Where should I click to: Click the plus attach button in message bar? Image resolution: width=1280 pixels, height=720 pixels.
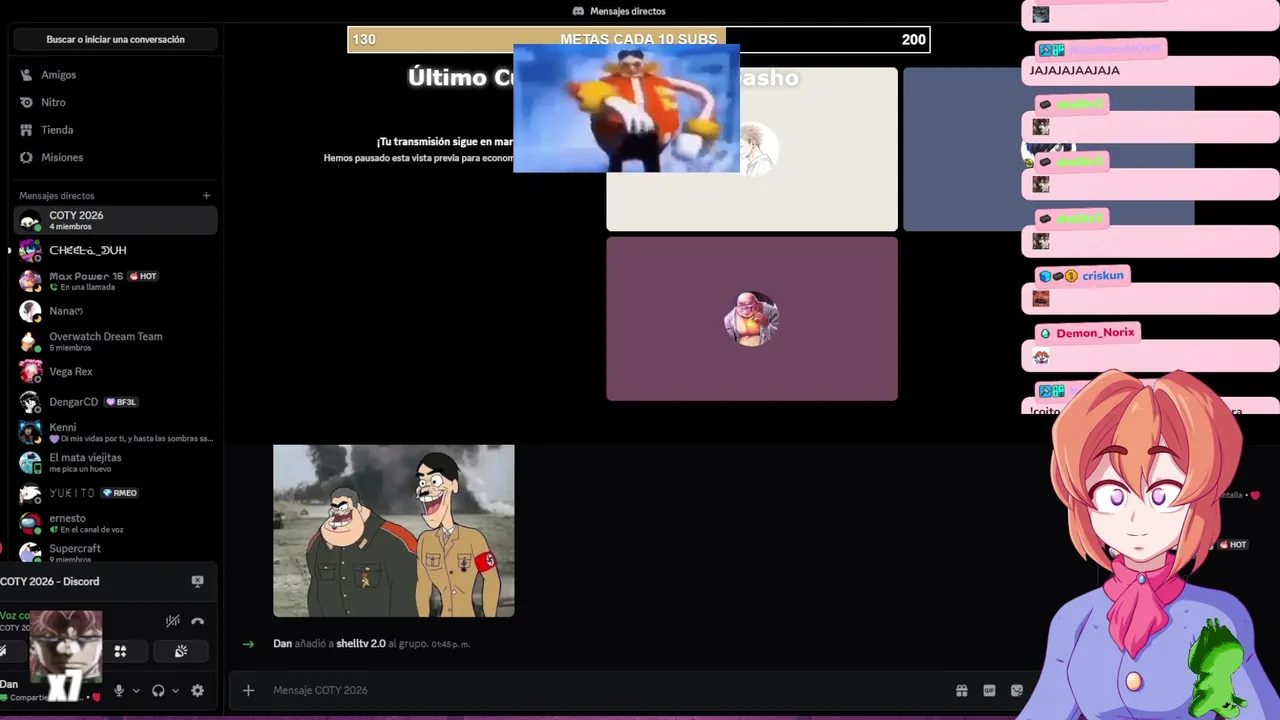[x=248, y=690]
